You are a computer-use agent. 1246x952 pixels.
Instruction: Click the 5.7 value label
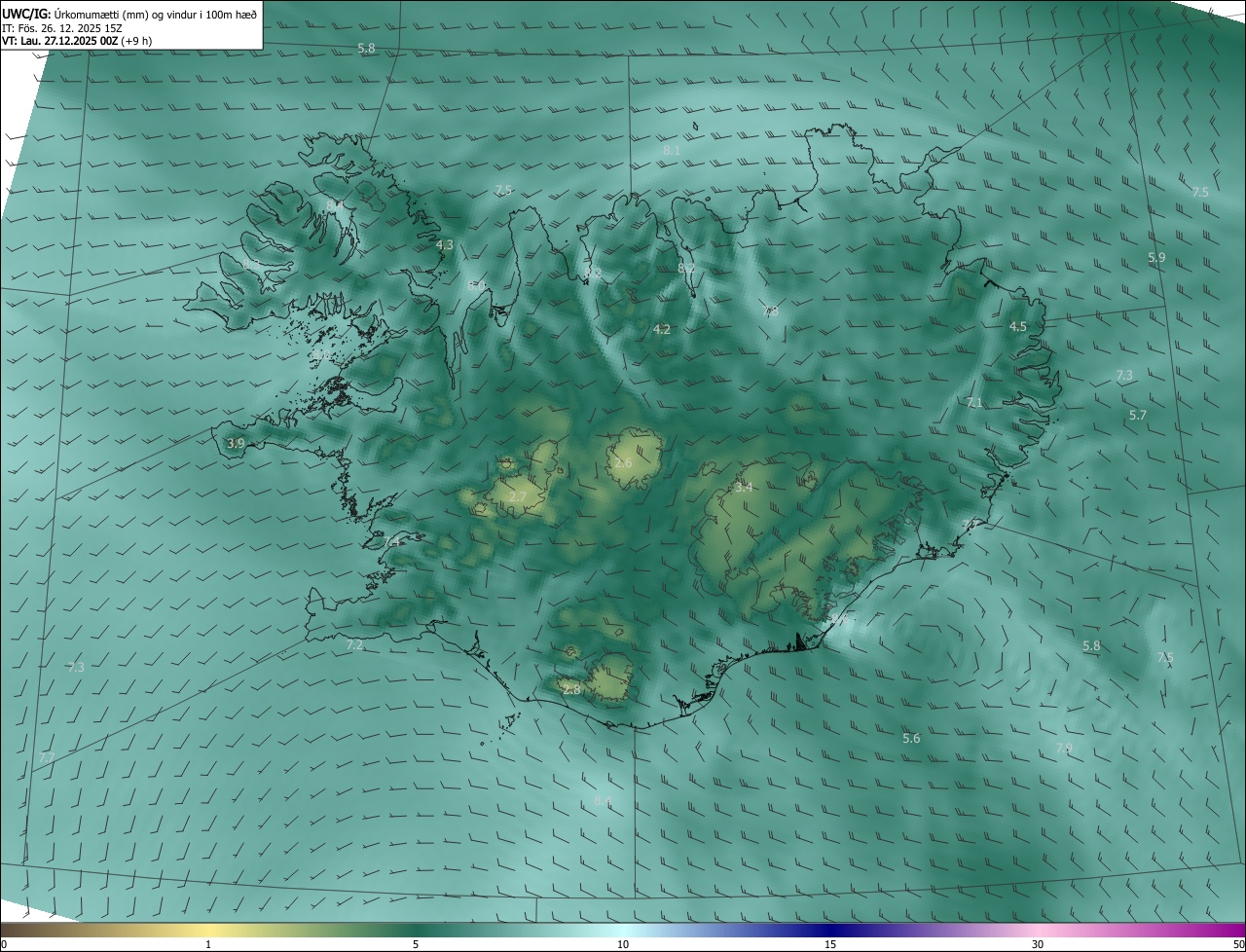coord(1138,415)
